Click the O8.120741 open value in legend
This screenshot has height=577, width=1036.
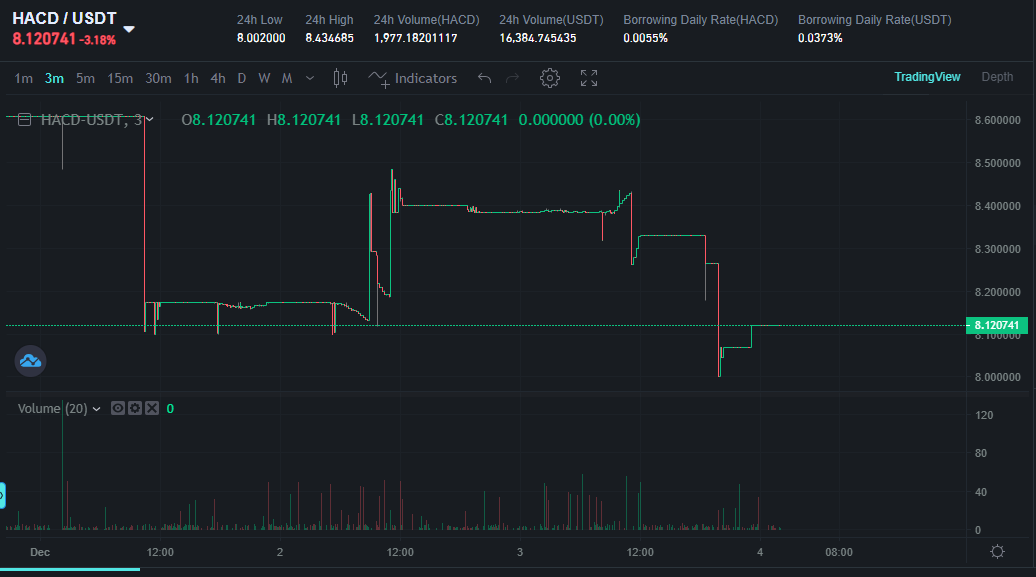(x=219, y=120)
